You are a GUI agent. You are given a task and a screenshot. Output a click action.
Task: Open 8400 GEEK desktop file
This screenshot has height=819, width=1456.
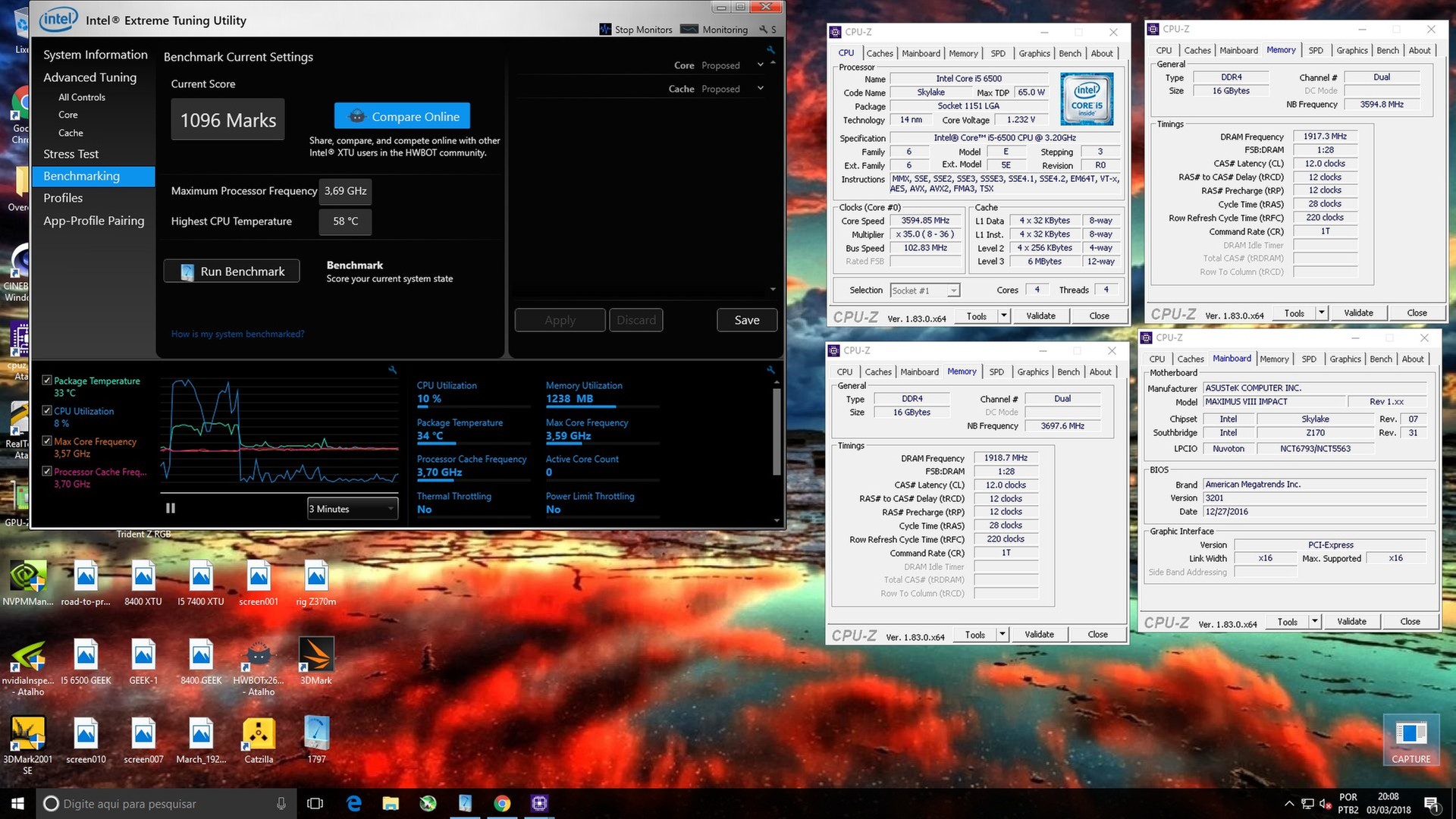(201, 662)
